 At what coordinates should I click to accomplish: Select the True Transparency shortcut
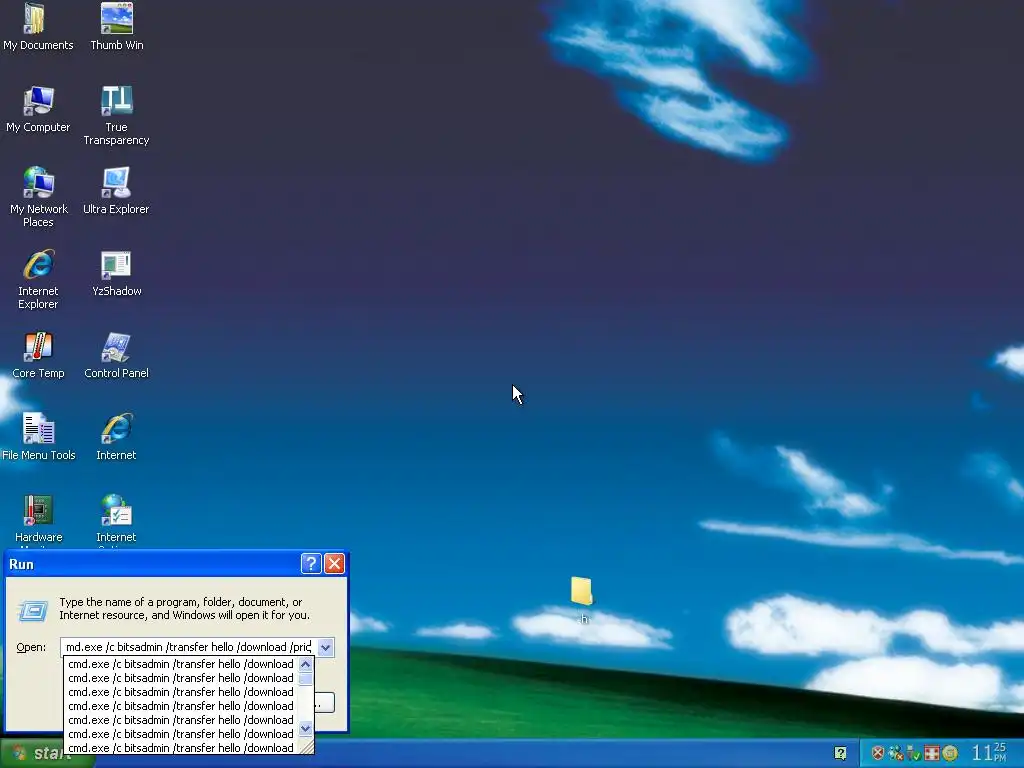116,116
